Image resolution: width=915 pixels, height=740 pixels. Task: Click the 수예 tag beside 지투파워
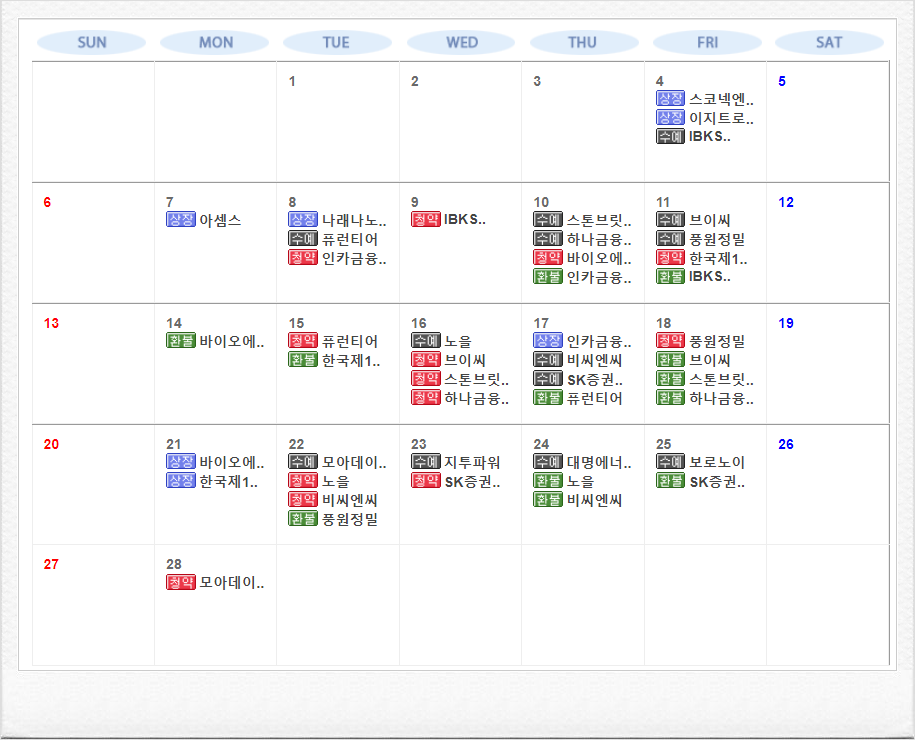425,462
